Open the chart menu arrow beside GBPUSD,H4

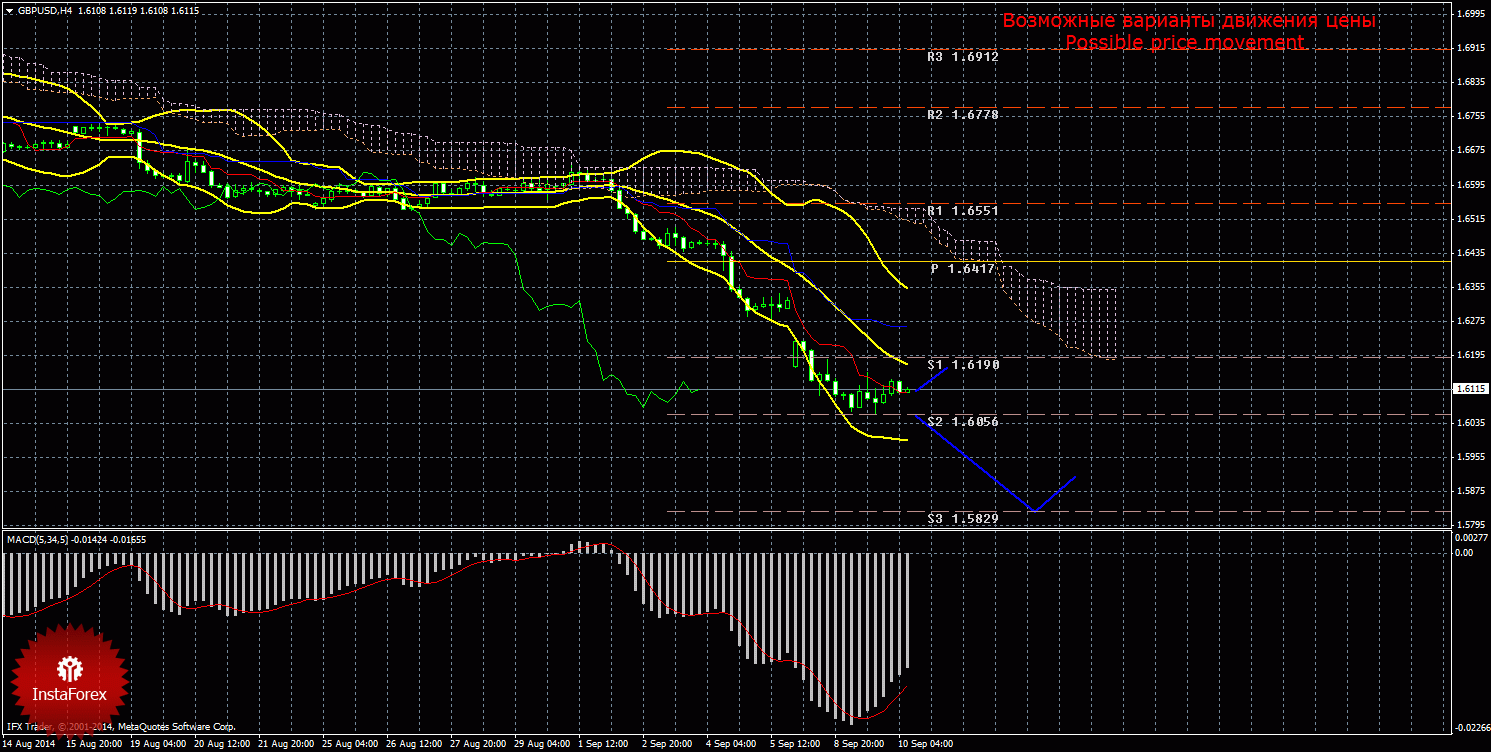click(x=9, y=9)
